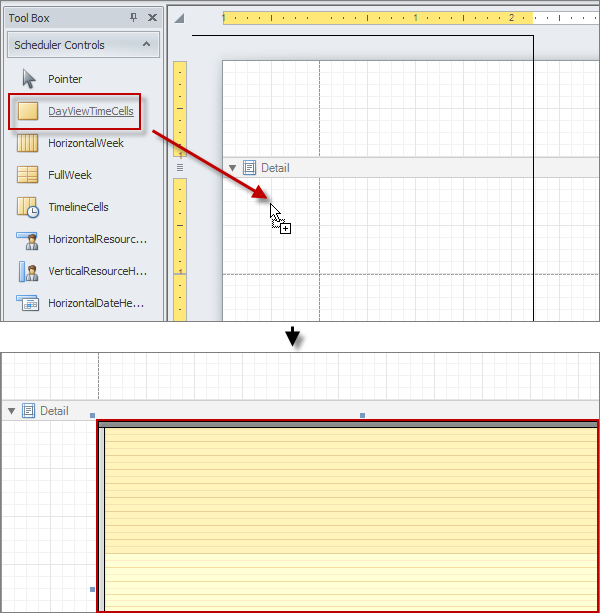This screenshot has height=613, width=600.
Task: Pick the HorizontalDateHeaders control
Action: click(95, 303)
